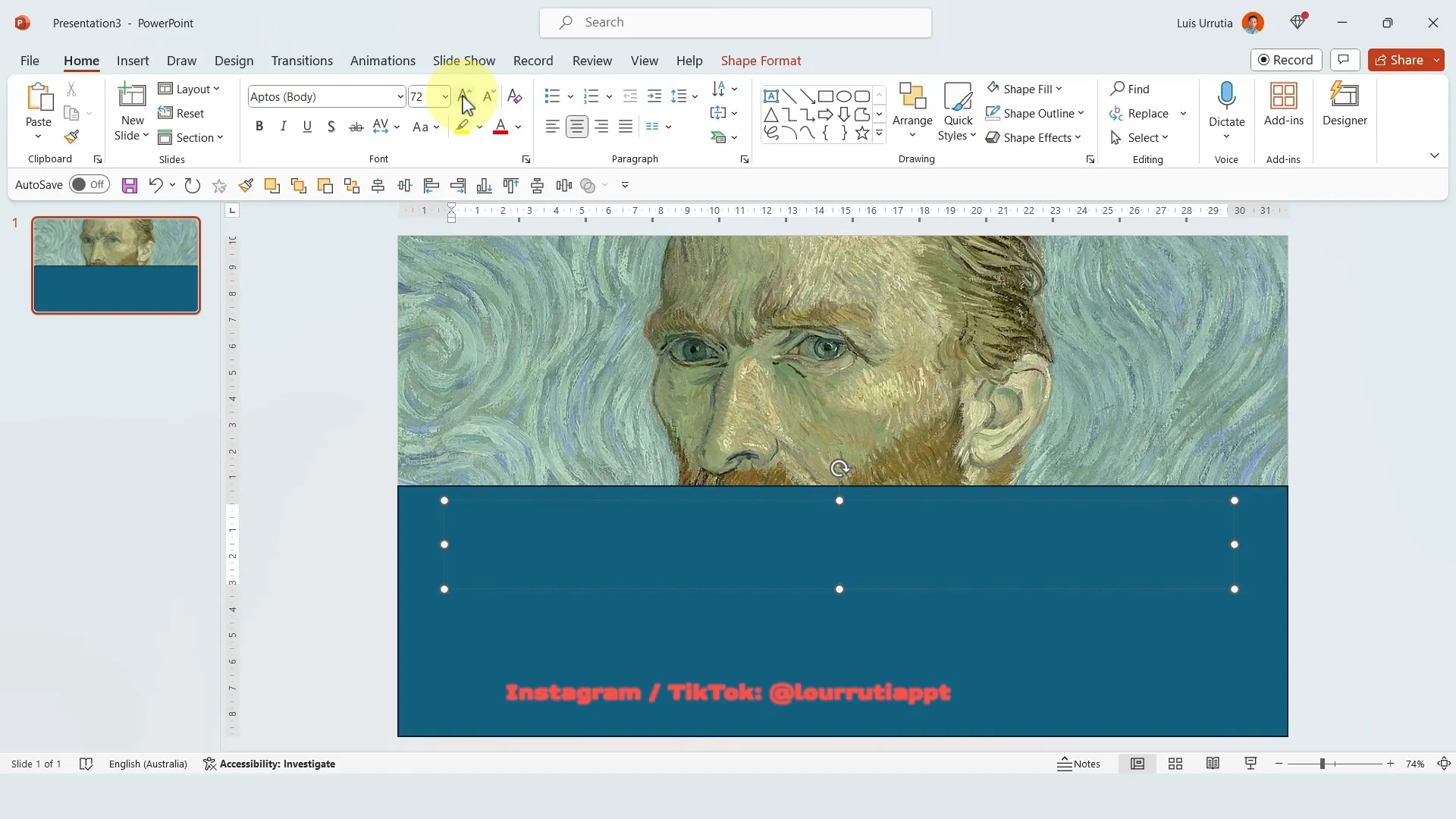Open the Animations tab
Screen dimensions: 1456x819
pyautogui.click(x=383, y=61)
